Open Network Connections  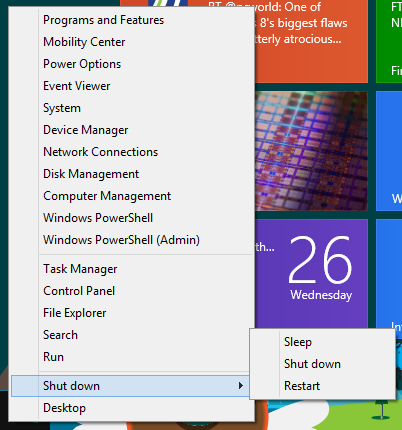(101, 152)
